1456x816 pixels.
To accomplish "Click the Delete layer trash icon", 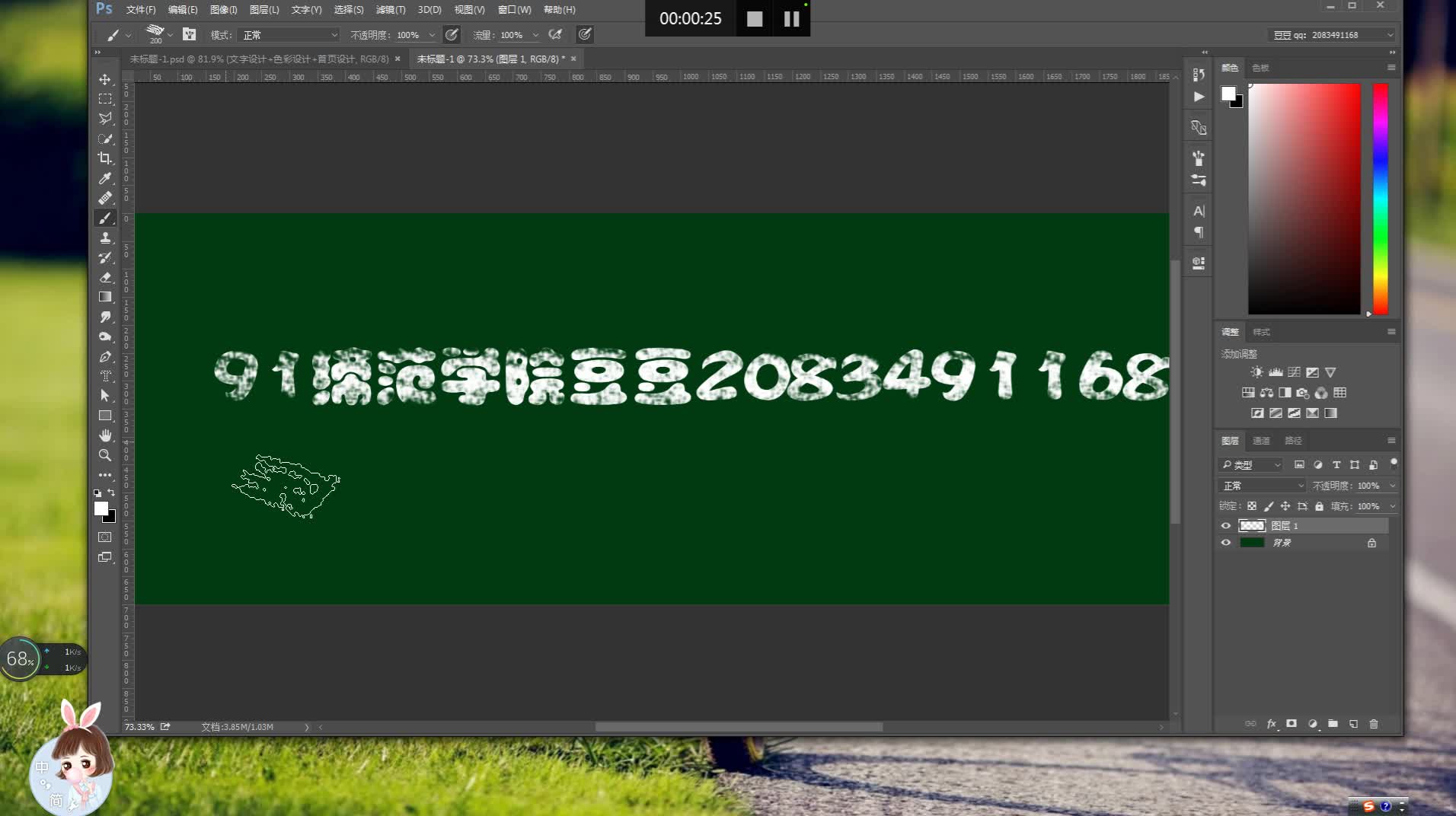I will [x=1373, y=724].
